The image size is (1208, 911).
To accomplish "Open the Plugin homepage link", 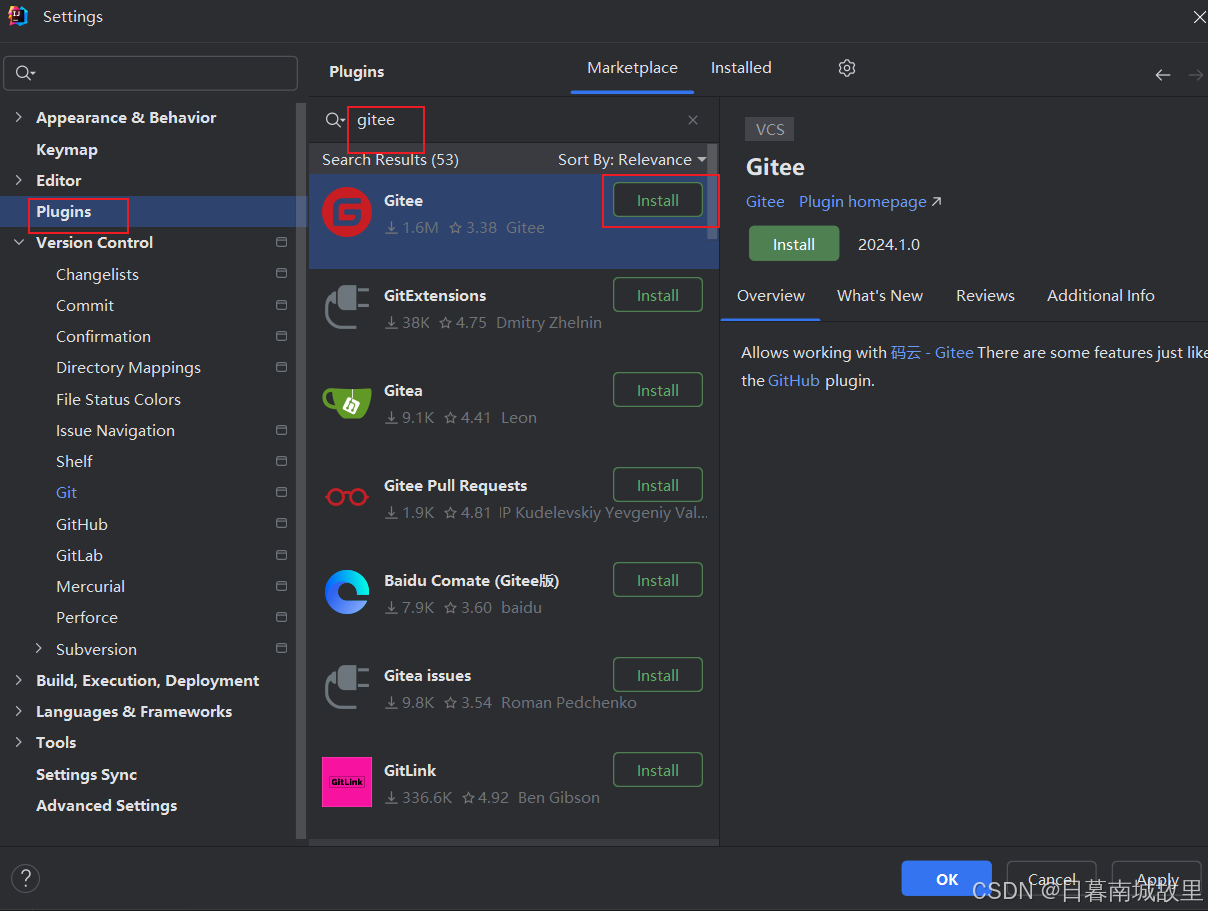I will [870, 202].
